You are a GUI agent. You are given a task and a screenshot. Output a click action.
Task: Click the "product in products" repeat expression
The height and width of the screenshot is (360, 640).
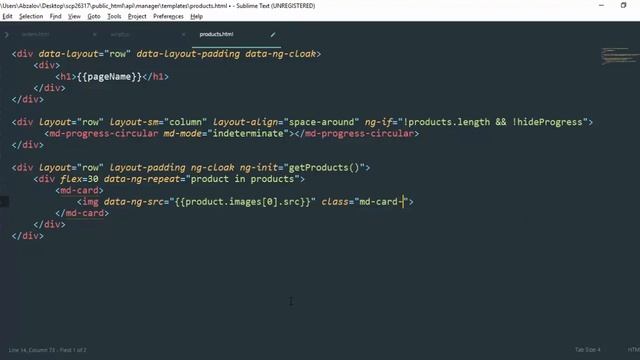pyautogui.click(x=242, y=179)
